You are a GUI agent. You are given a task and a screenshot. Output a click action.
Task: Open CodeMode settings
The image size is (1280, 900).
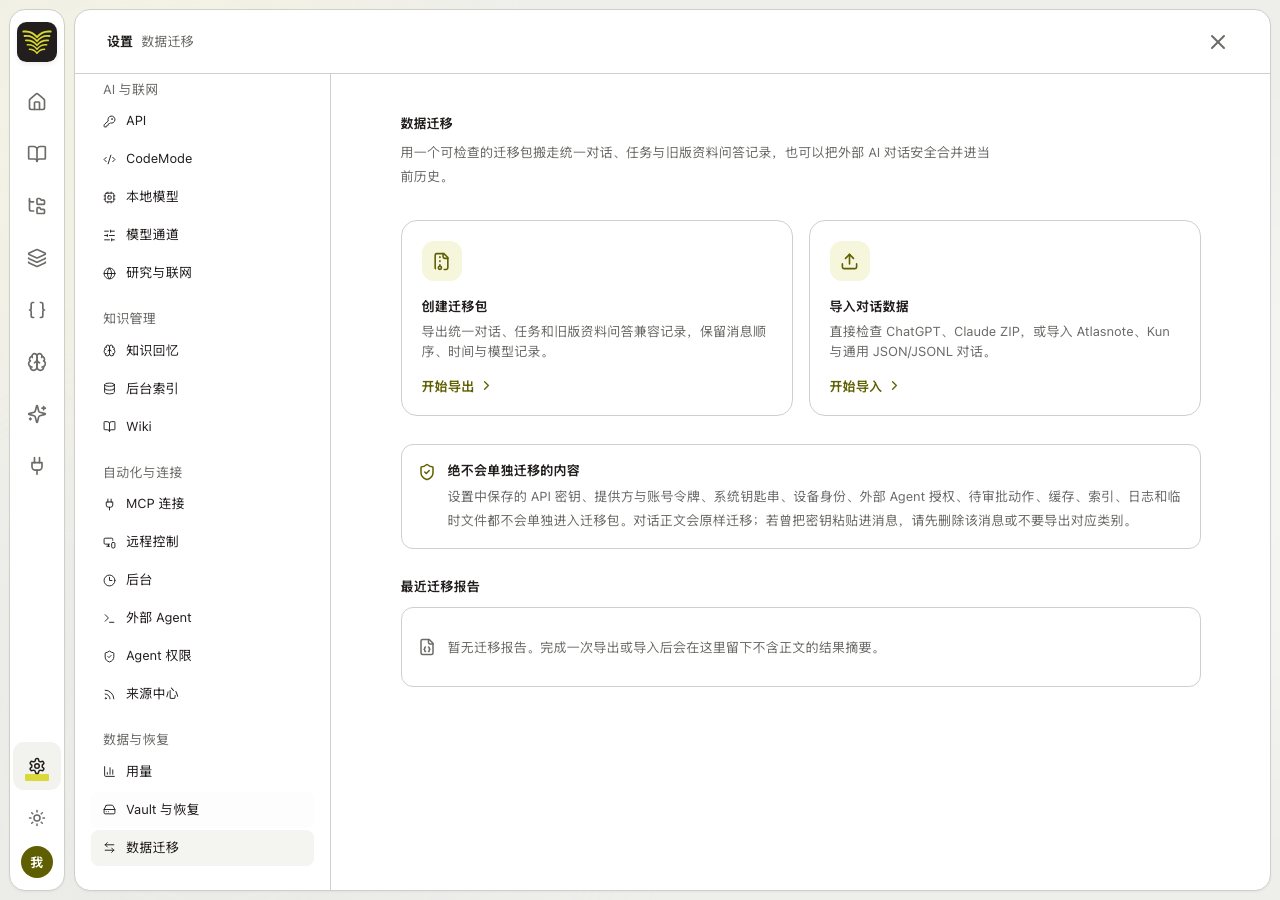click(x=202, y=159)
